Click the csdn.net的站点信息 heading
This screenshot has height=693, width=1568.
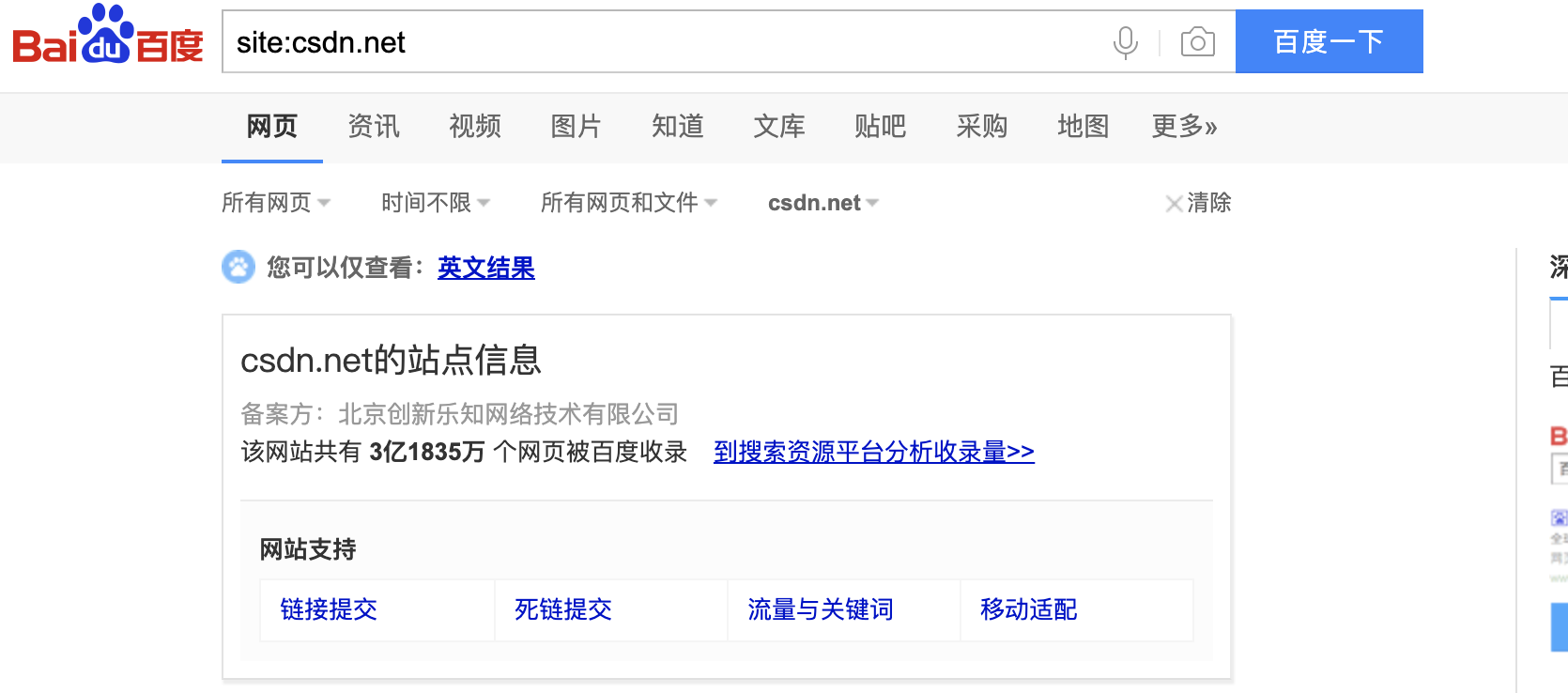(391, 360)
